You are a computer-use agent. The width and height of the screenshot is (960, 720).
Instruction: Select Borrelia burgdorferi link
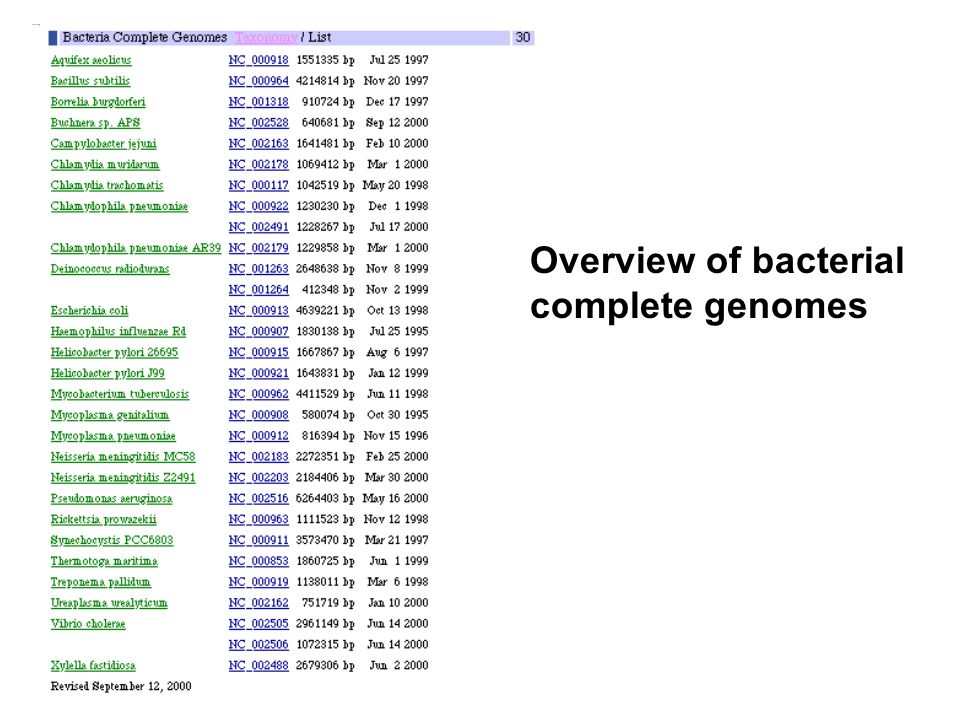coord(98,102)
